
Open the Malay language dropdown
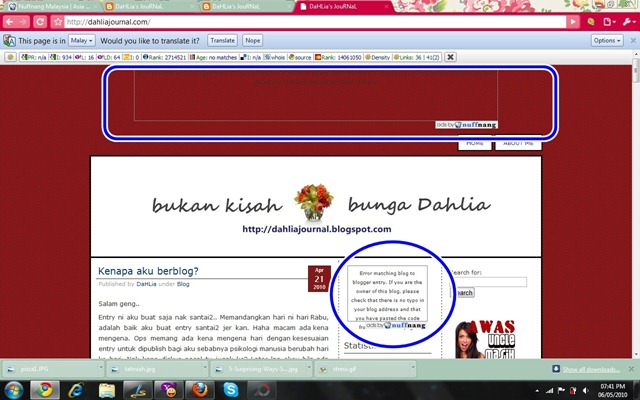coord(82,40)
